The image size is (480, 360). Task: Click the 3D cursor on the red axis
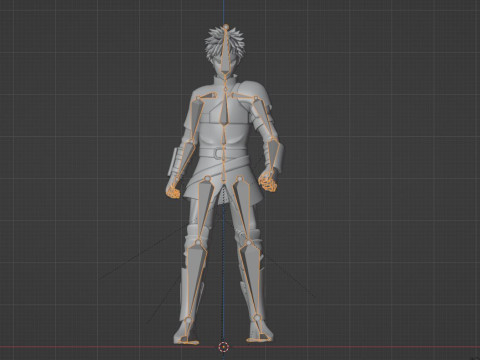(x=223, y=347)
